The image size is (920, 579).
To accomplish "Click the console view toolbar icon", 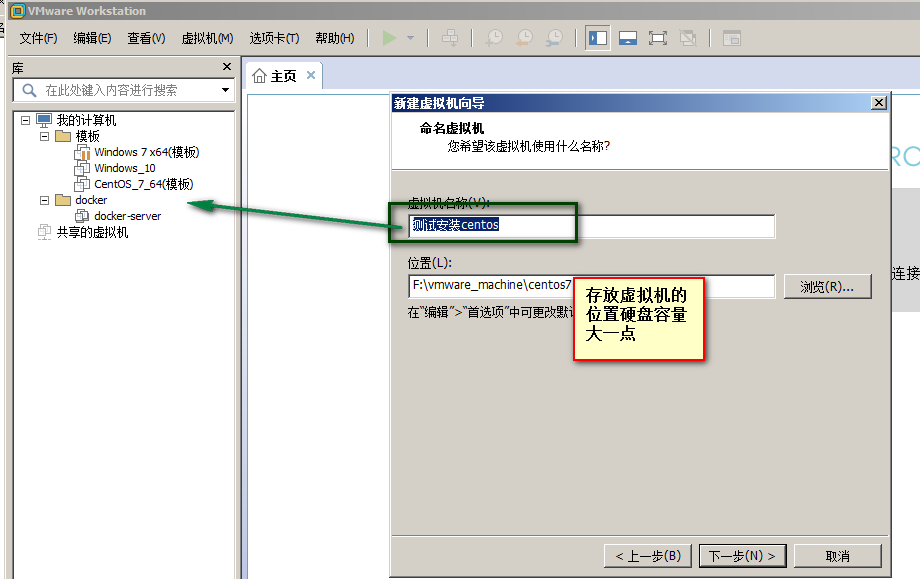I will (x=732, y=38).
